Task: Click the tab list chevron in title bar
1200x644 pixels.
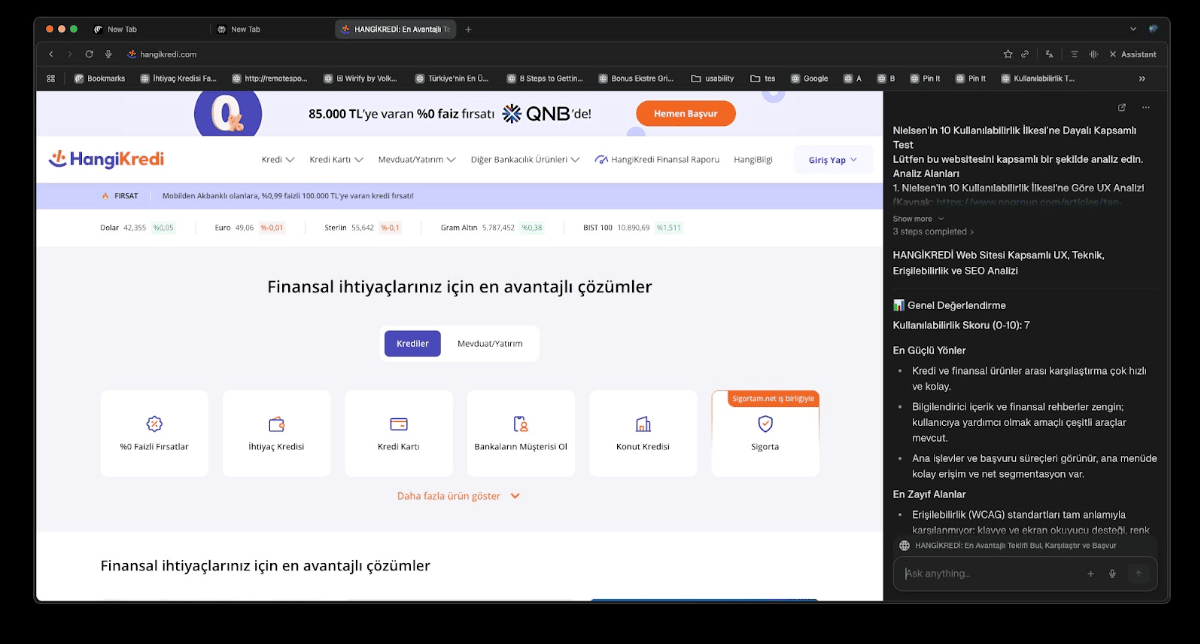Action: (1133, 29)
